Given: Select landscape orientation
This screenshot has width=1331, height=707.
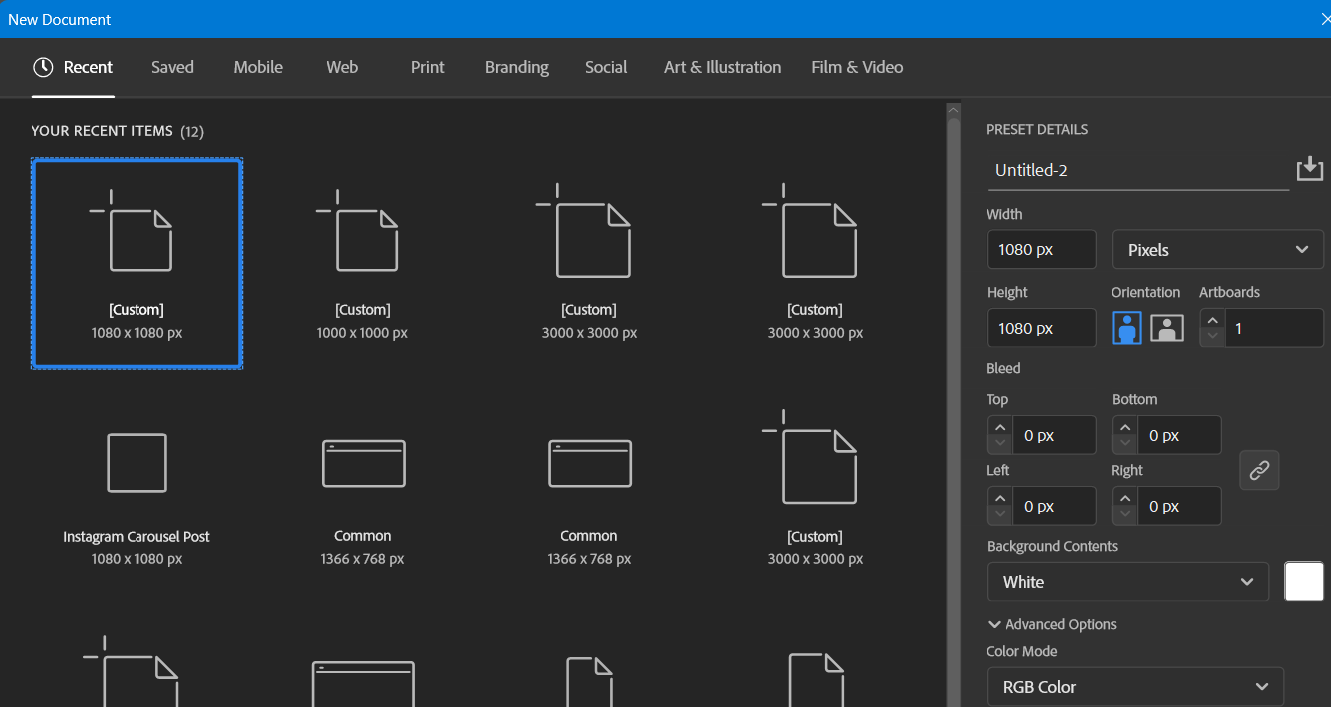Looking at the screenshot, I should [x=1166, y=328].
